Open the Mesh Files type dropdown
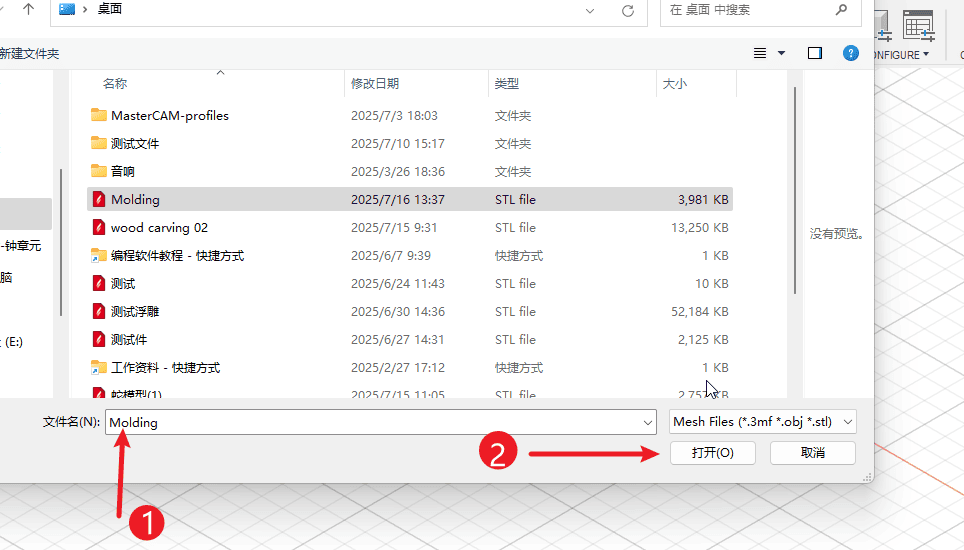The height and width of the screenshot is (550, 964). click(x=763, y=422)
